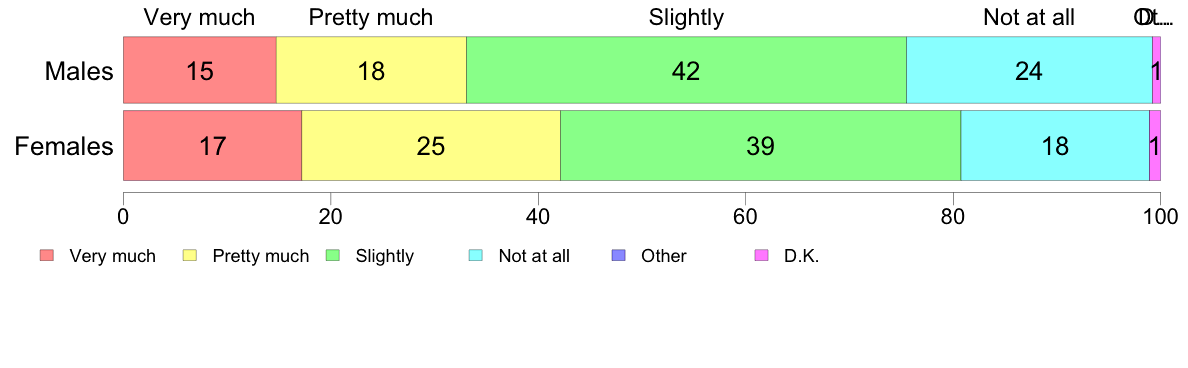
Task: Click the cyan Not at all legend swatch
Action: pos(476,256)
